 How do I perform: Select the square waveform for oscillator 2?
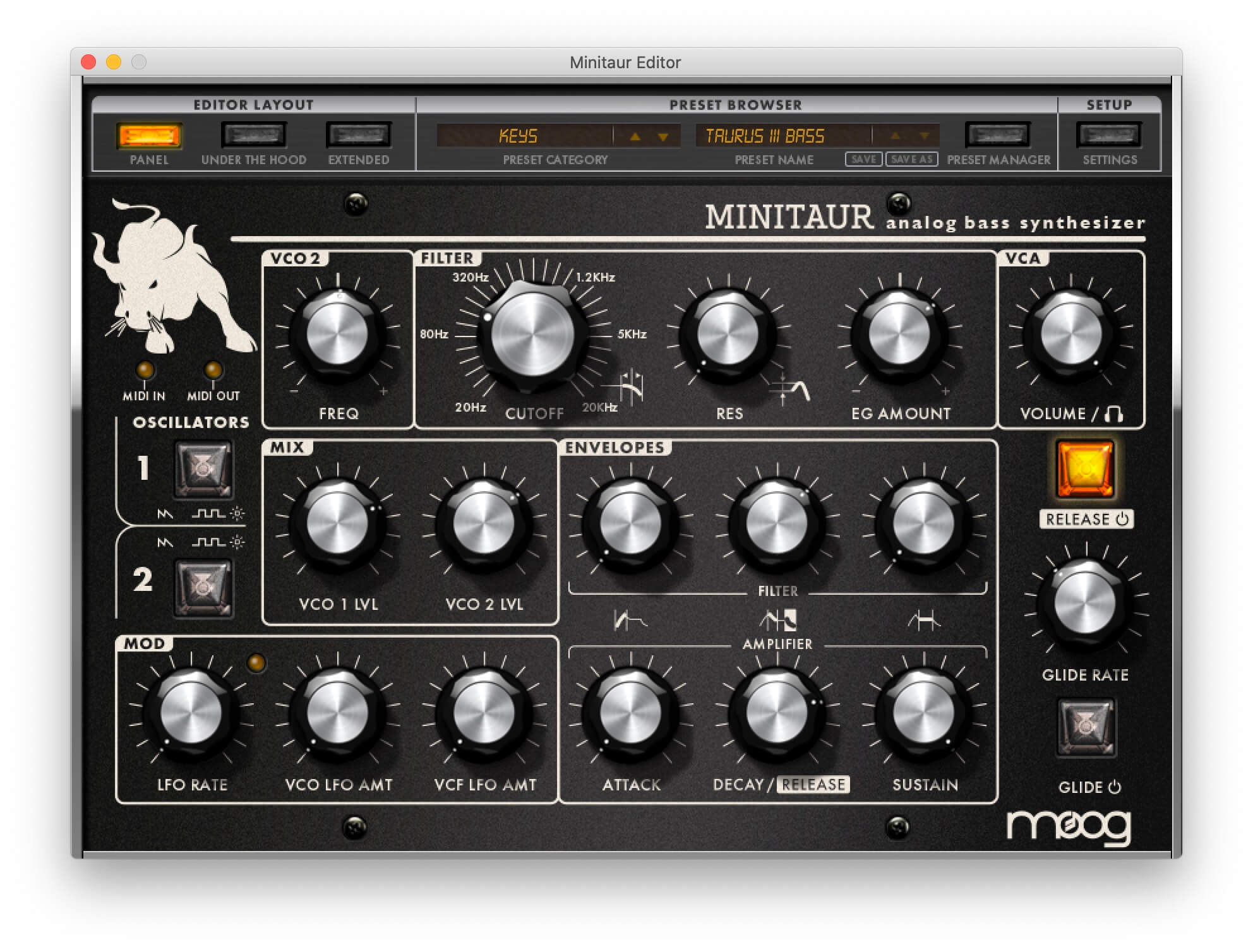[208, 542]
